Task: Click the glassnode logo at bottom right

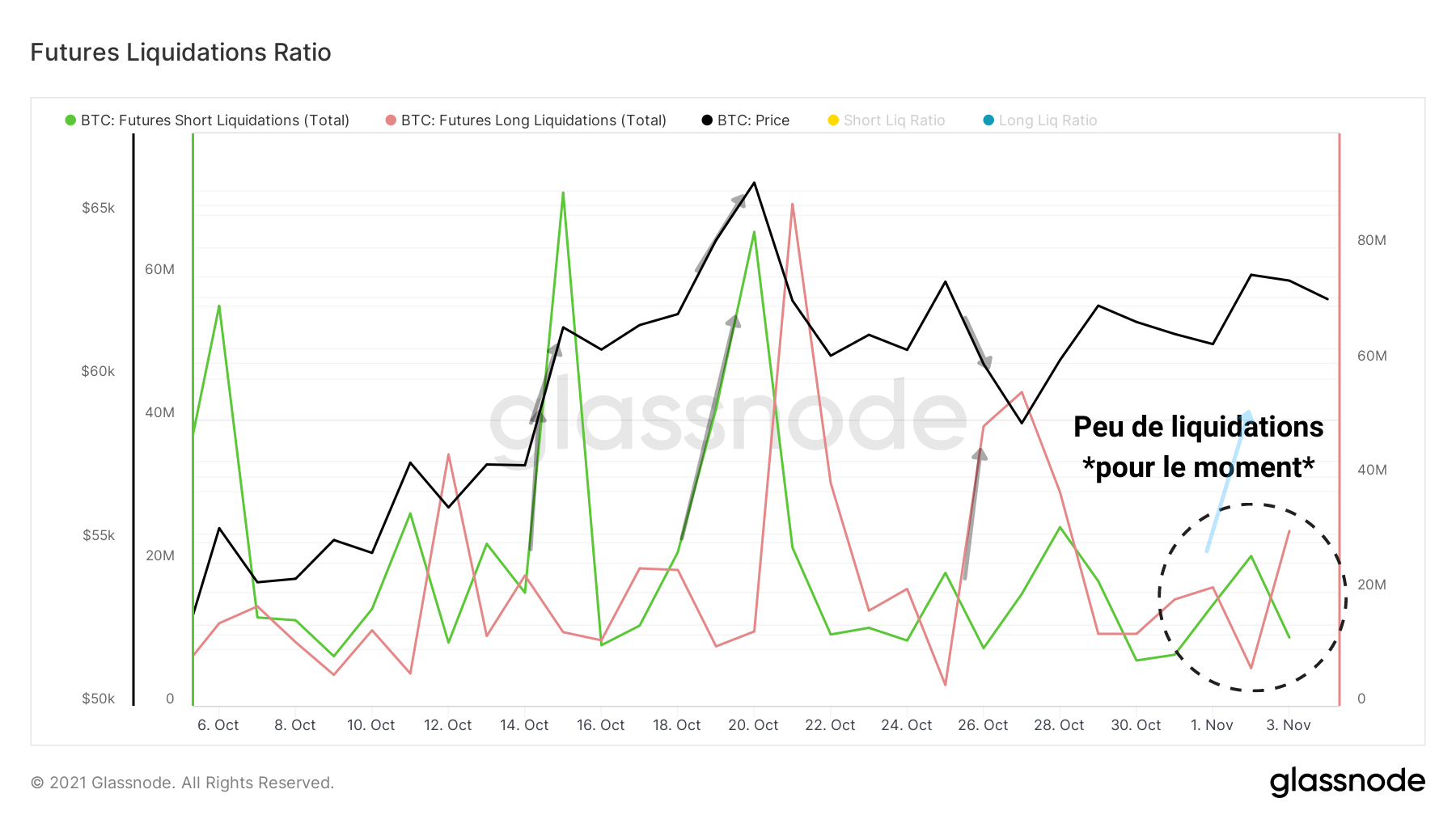Action: click(x=1347, y=781)
